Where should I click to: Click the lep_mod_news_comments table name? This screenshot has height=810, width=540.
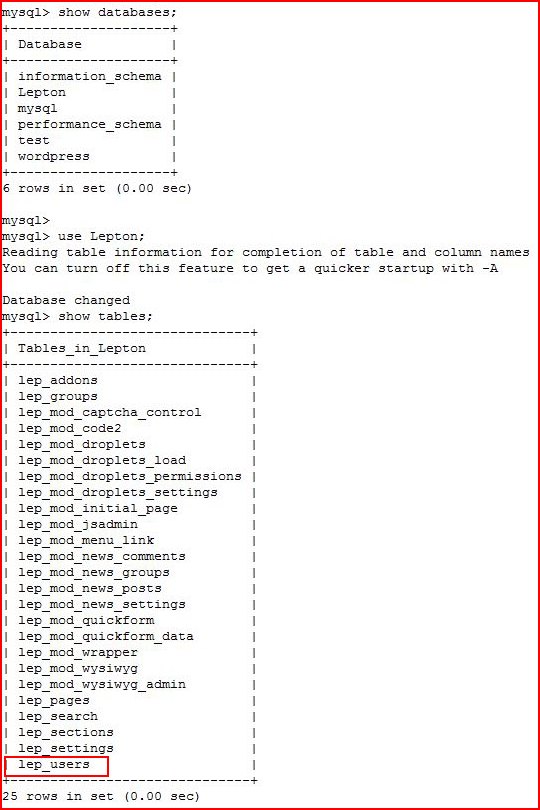102,556
